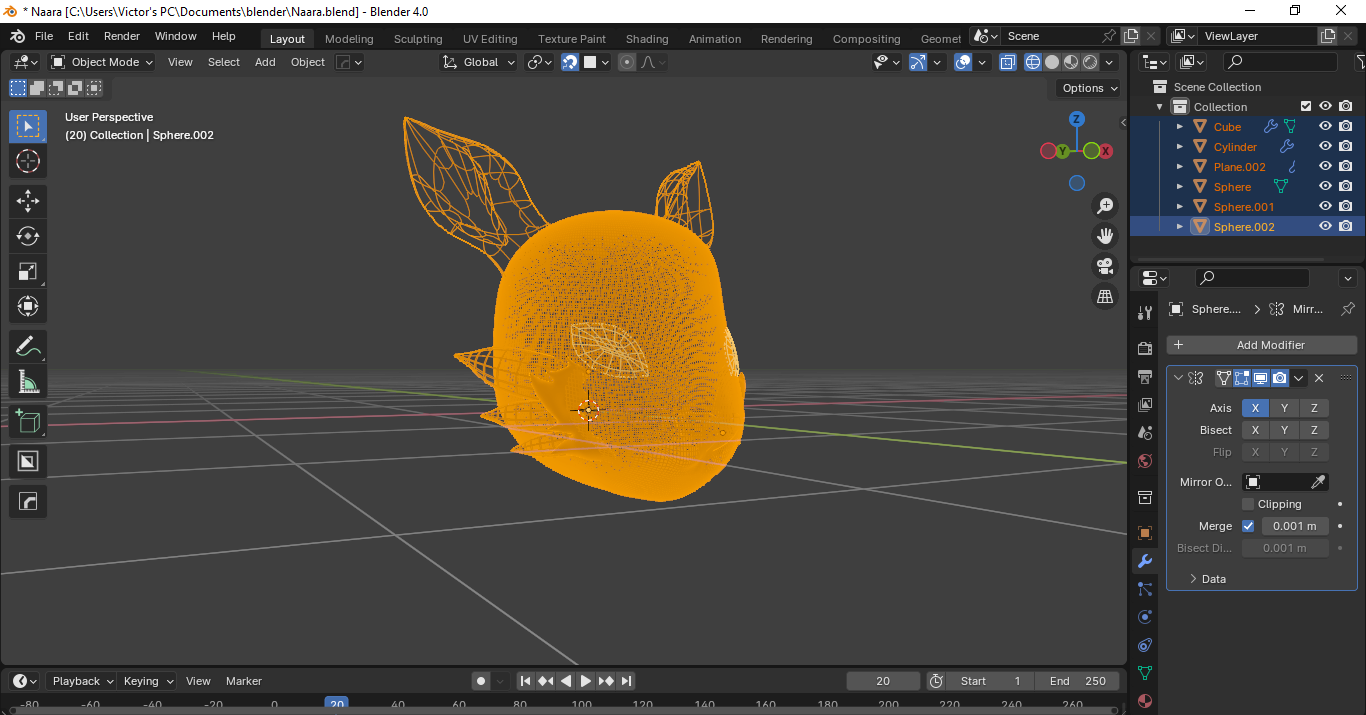The width and height of the screenshot is (1366, 715).
Task: Pick mirror object with the eyedropper
Action: click(x=1318, y=482)
